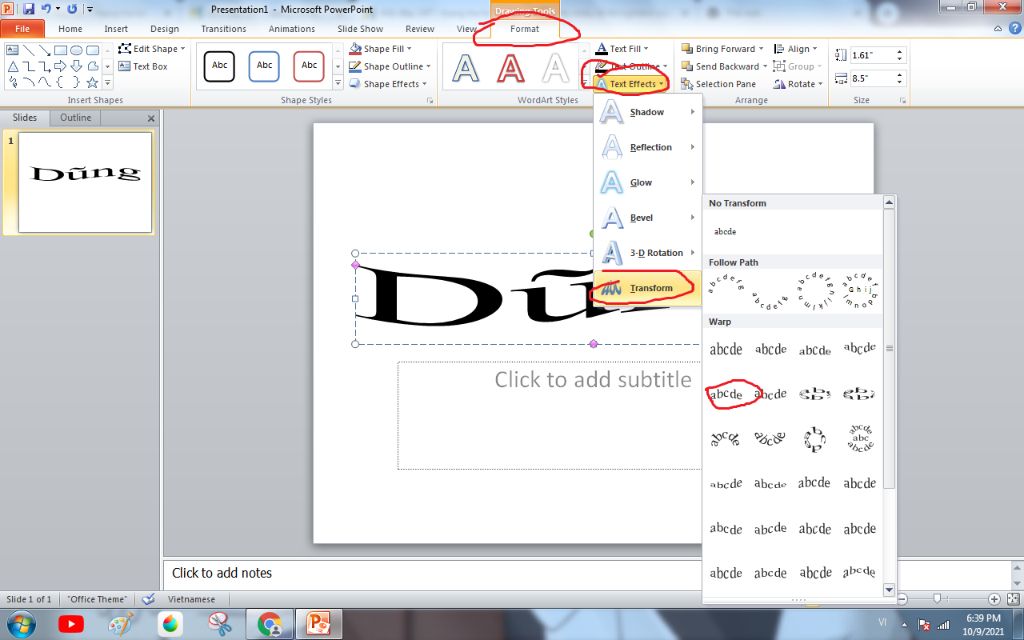Increase the shape height spinner value

coord(900,52)
